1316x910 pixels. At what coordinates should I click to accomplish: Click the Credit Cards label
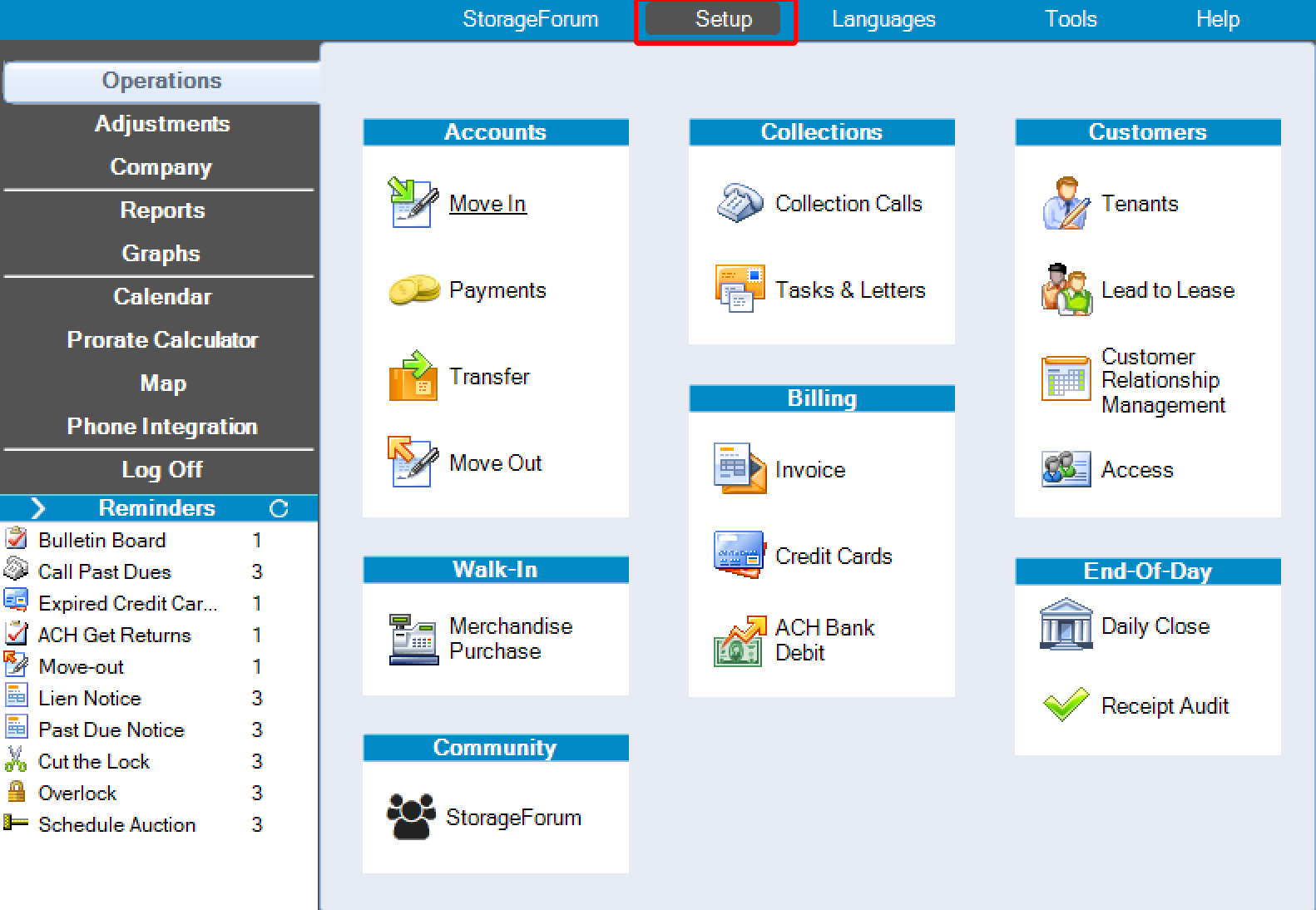tap(834, 556)
